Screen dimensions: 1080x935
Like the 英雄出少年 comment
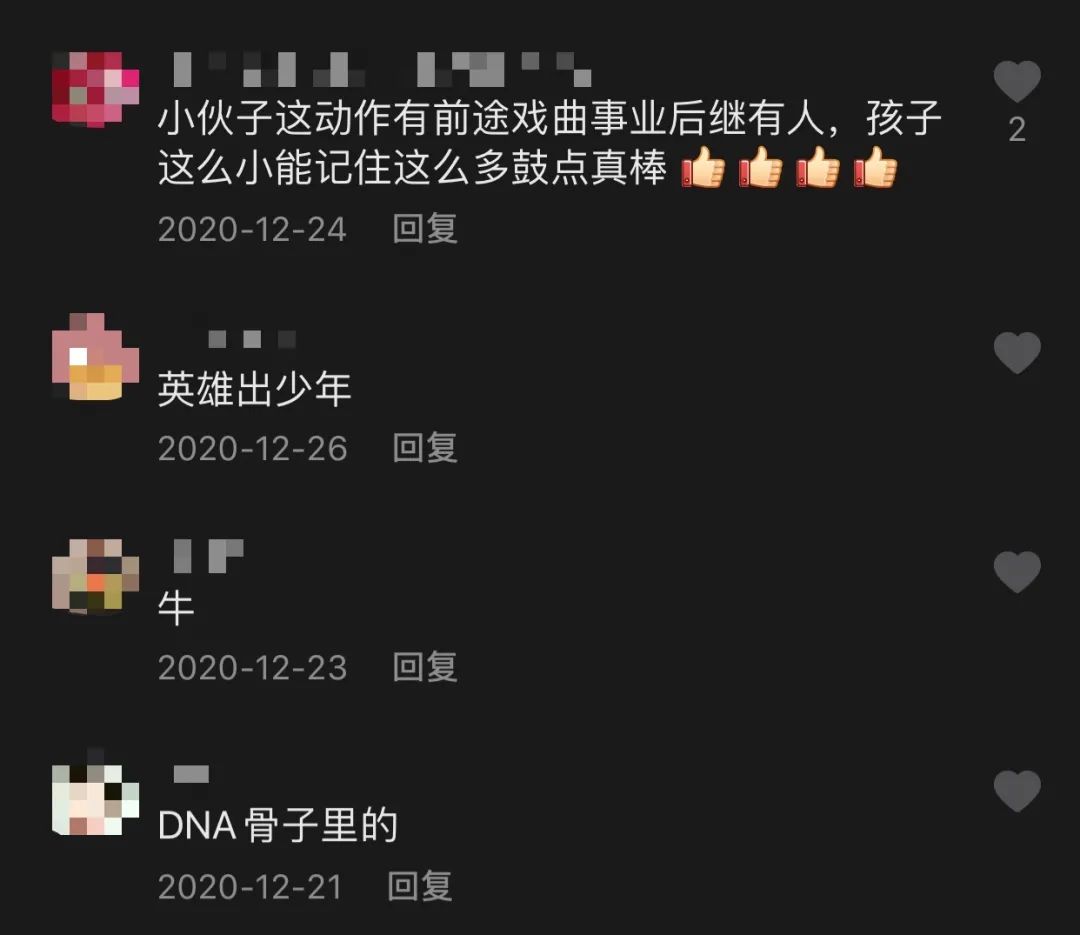(1017, 352)
